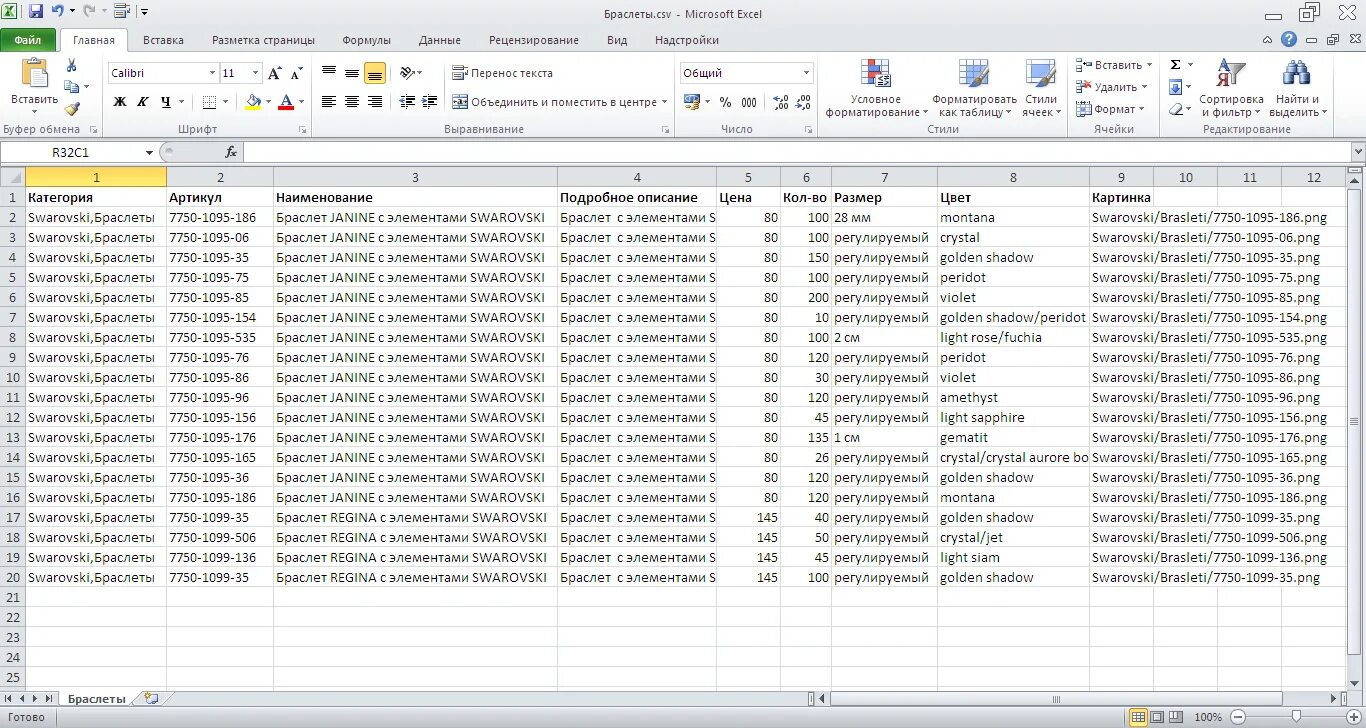Click the AutoSum sigma icon
This screenshot has width=1366, height=728.
tap(1176, 65)
